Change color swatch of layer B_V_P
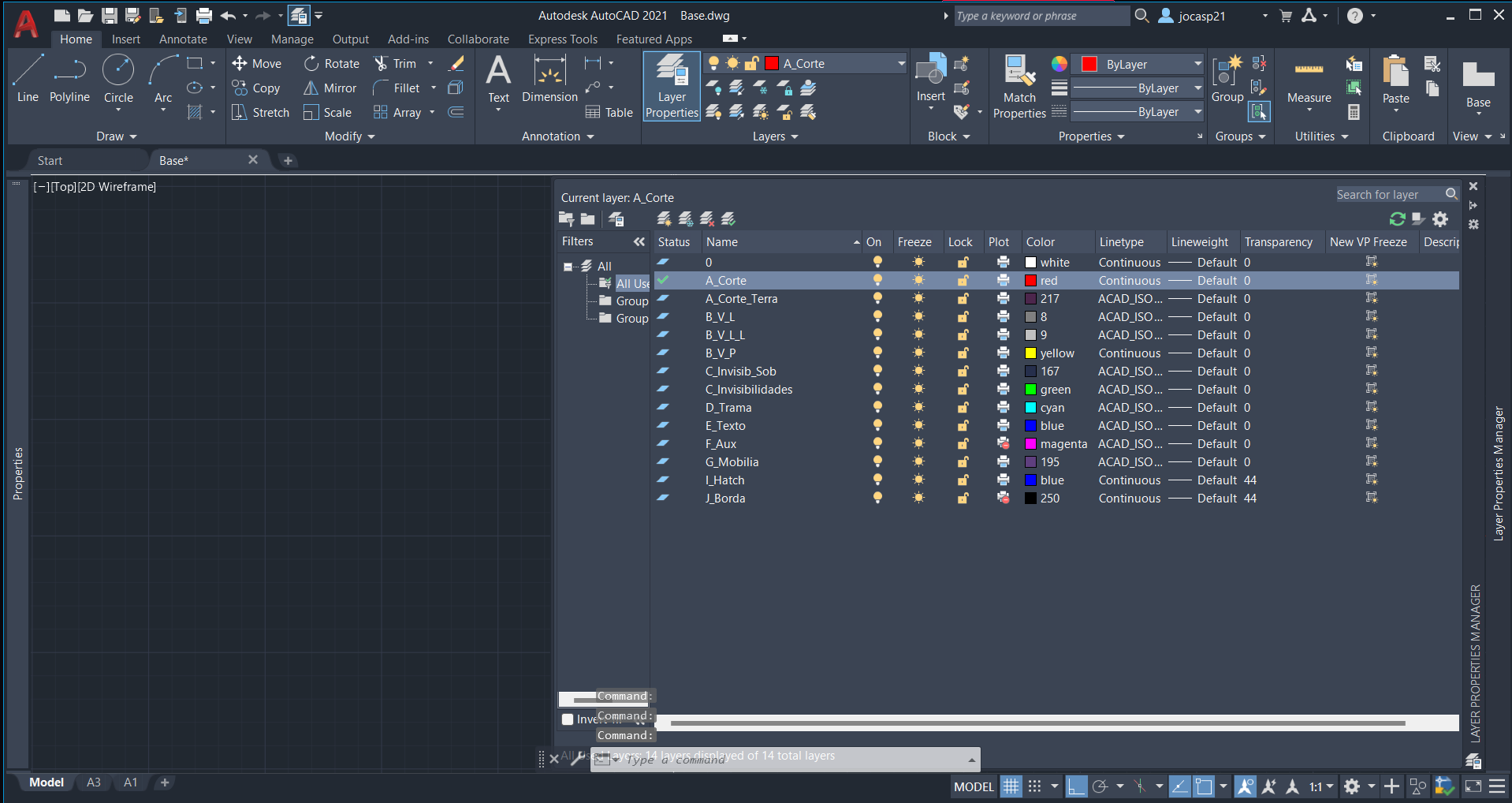Image resolution: width=1512 pixels, height=803 pixels. tap(1030, 353)
